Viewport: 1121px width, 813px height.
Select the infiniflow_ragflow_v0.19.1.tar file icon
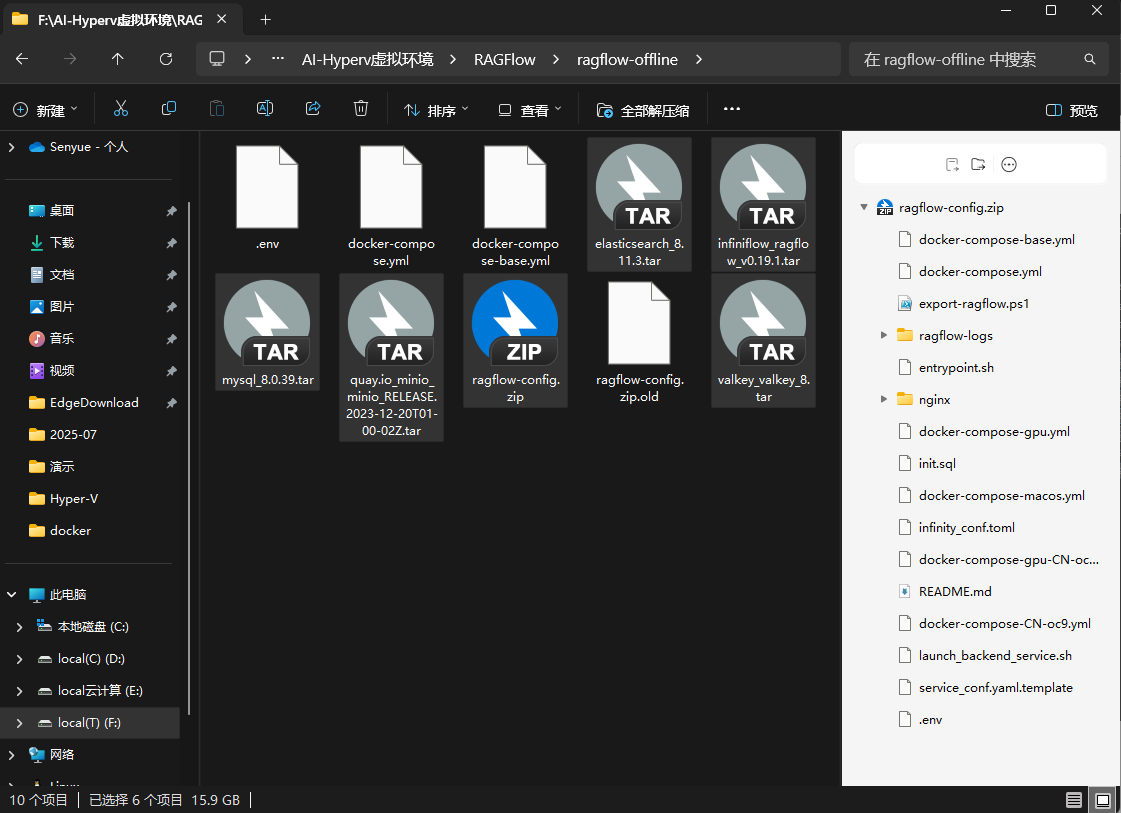pos(763,187)
